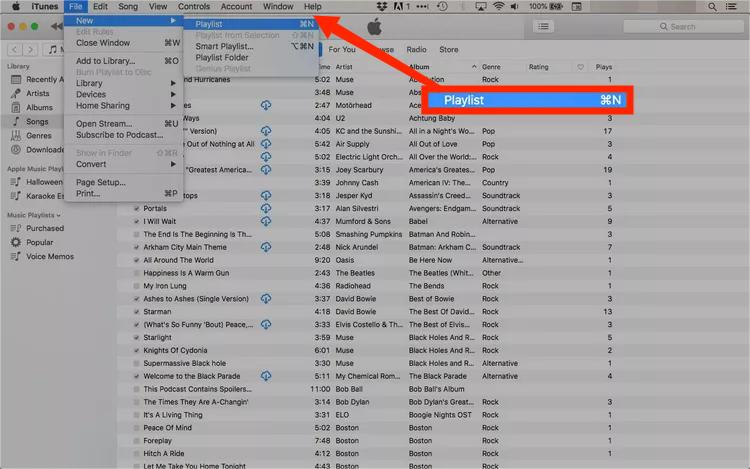
Task: Choose Playlist in the New submenu
Action: click(251, 24)
